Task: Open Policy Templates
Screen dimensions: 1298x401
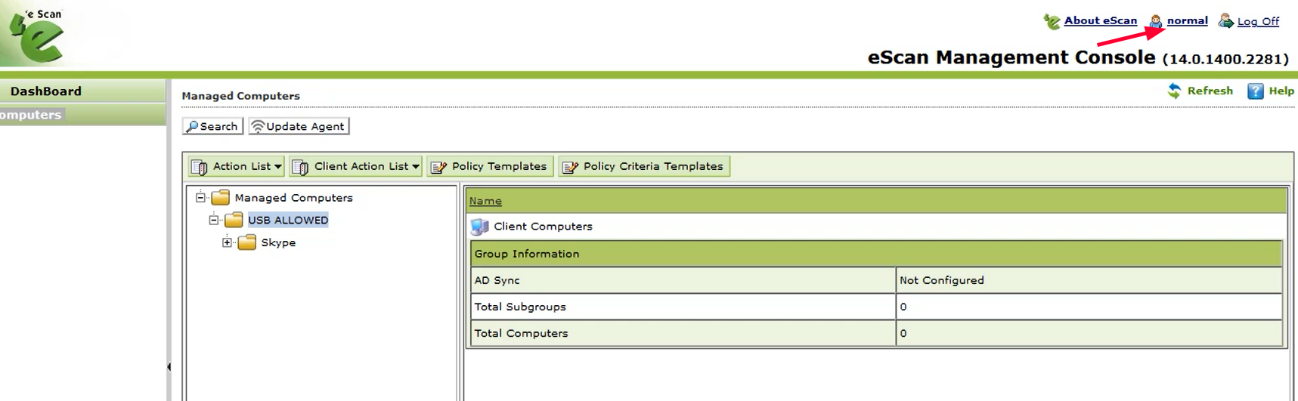Action: [x=489, y=166]
